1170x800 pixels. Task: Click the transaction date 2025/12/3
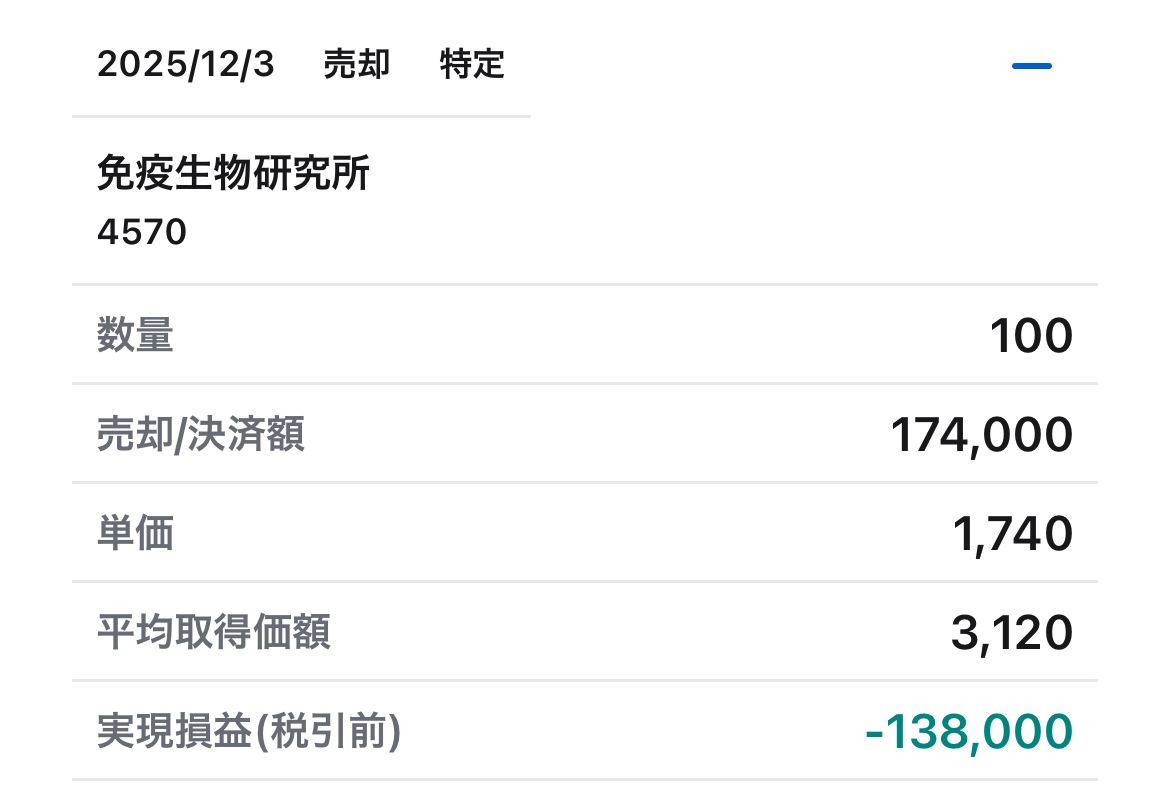(185, 65)
